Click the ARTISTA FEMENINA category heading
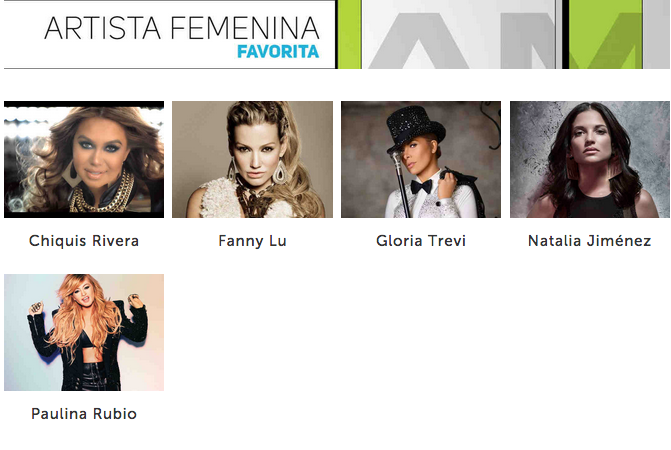Image resolution: width=671 pixels, height=450 pixels. 182,28
